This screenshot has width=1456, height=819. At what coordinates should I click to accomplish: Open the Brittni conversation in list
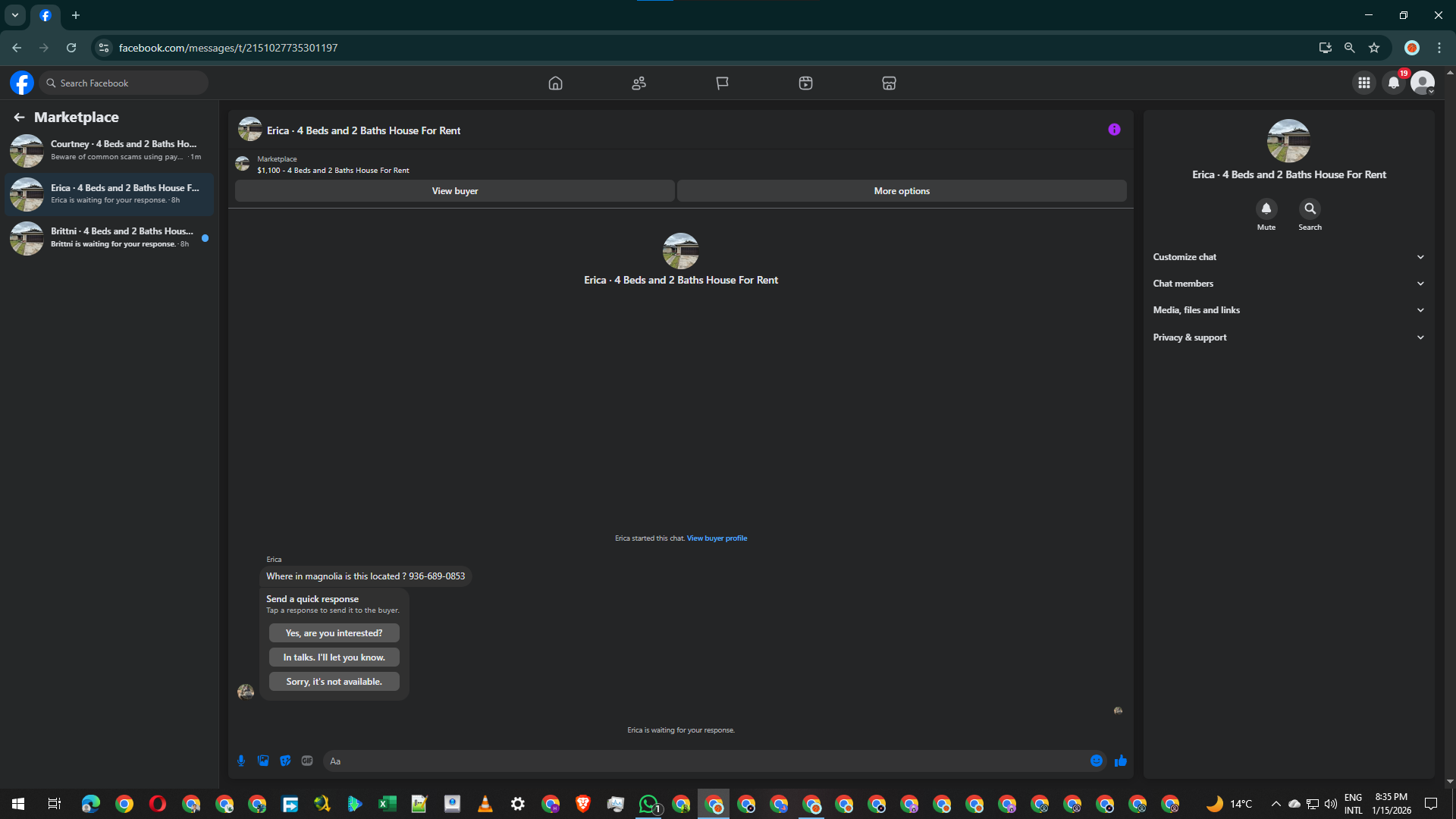click(x=110, y=238)
